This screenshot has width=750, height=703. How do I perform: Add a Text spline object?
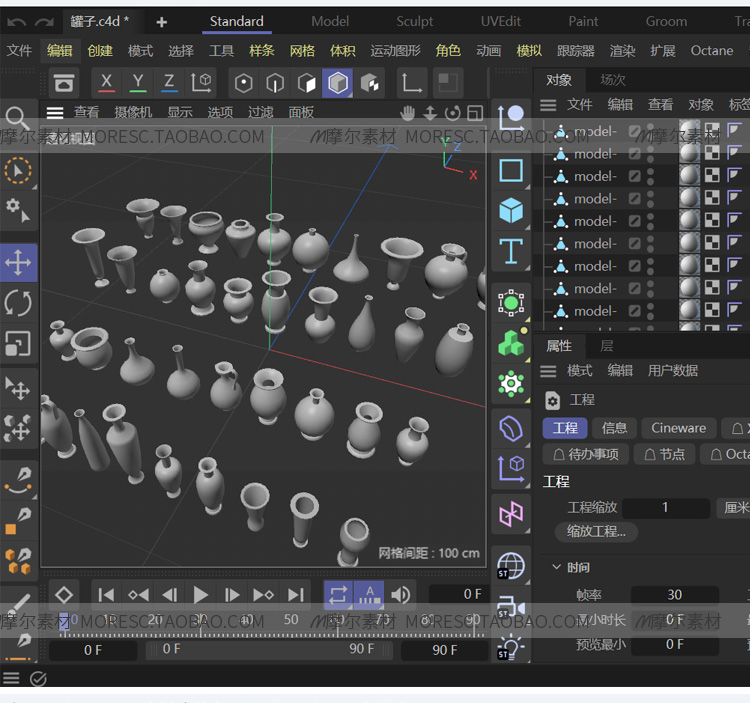511,251
